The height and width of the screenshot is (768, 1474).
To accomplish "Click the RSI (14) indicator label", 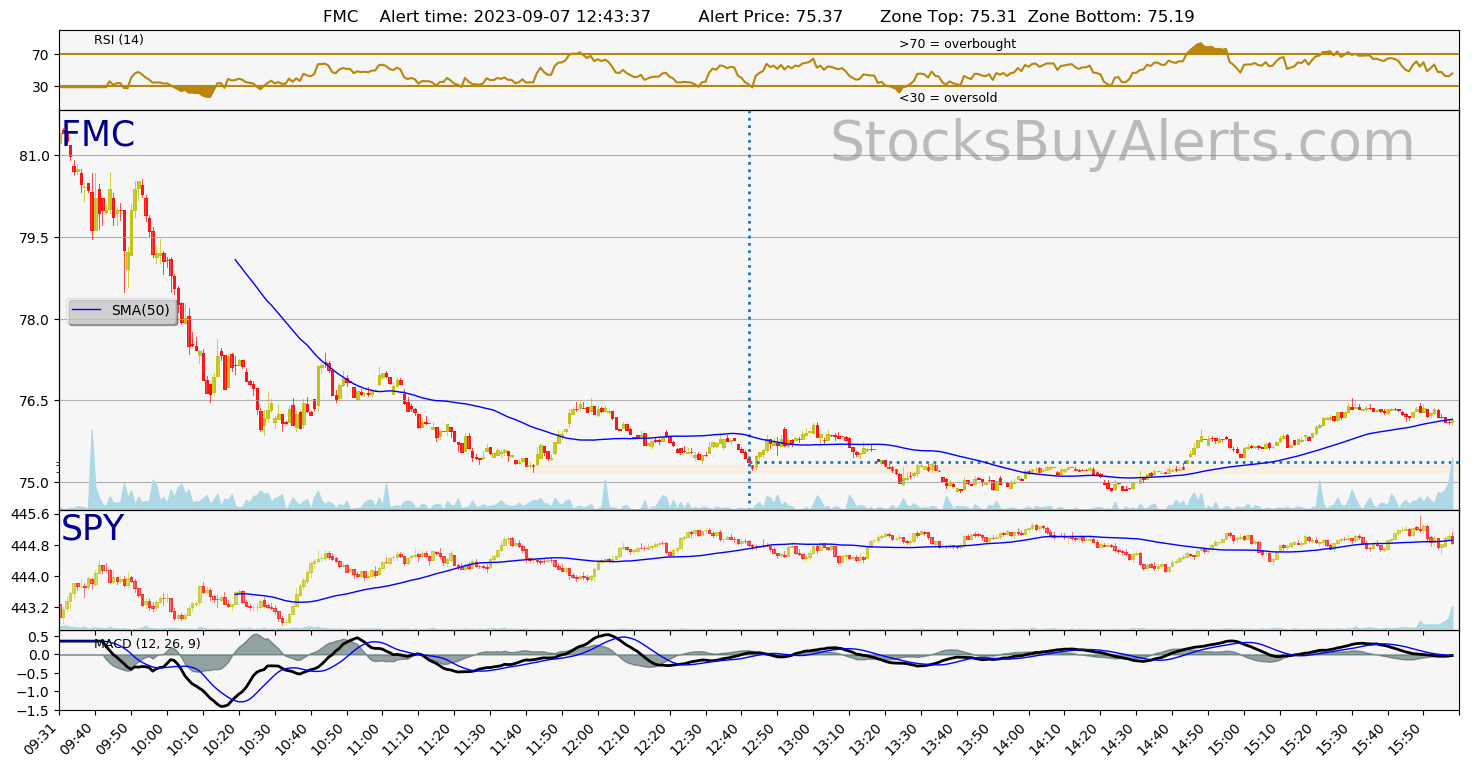I will (119, 40).
